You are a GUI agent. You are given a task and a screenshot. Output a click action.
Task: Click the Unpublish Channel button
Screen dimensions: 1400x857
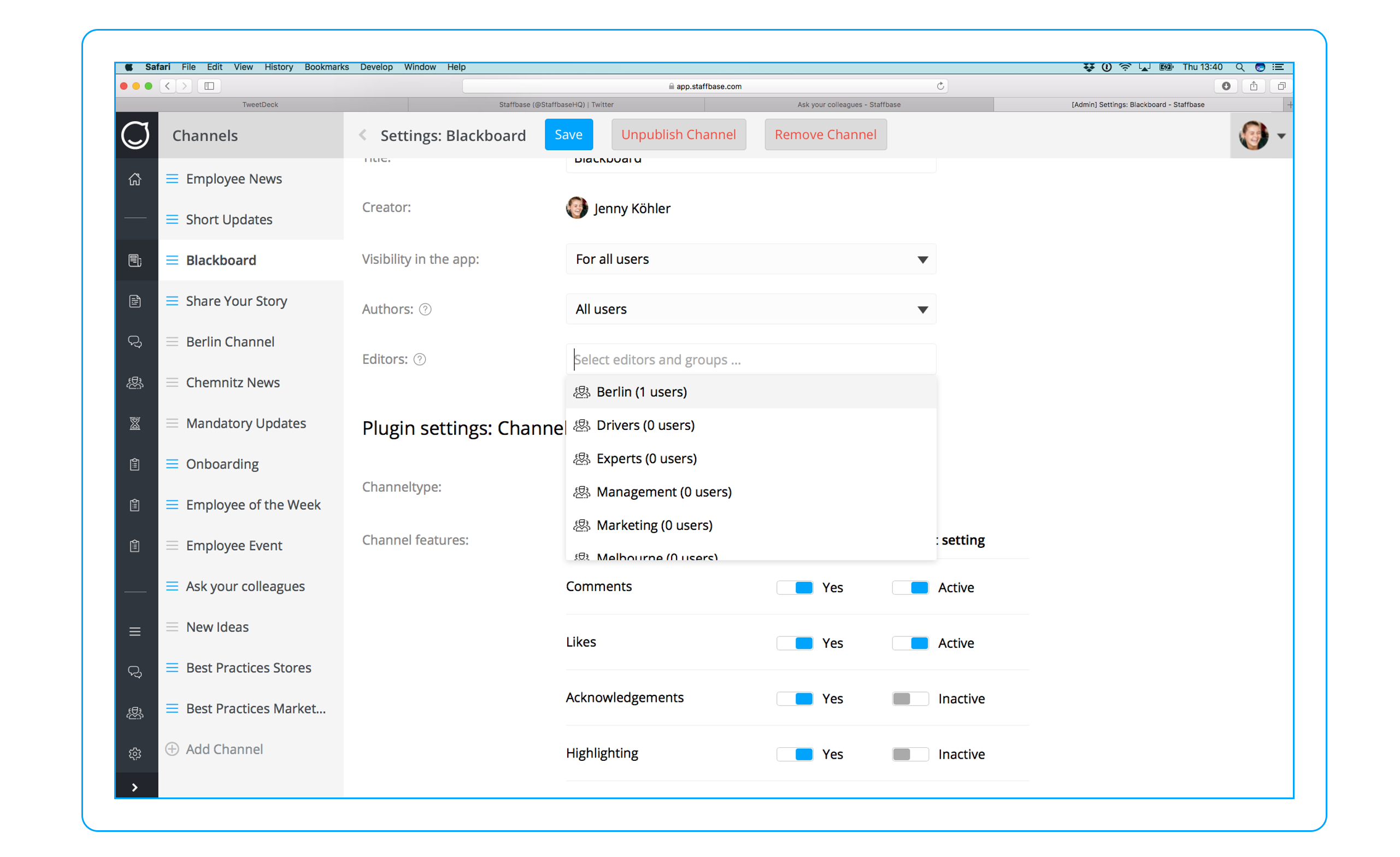(678, 134)
